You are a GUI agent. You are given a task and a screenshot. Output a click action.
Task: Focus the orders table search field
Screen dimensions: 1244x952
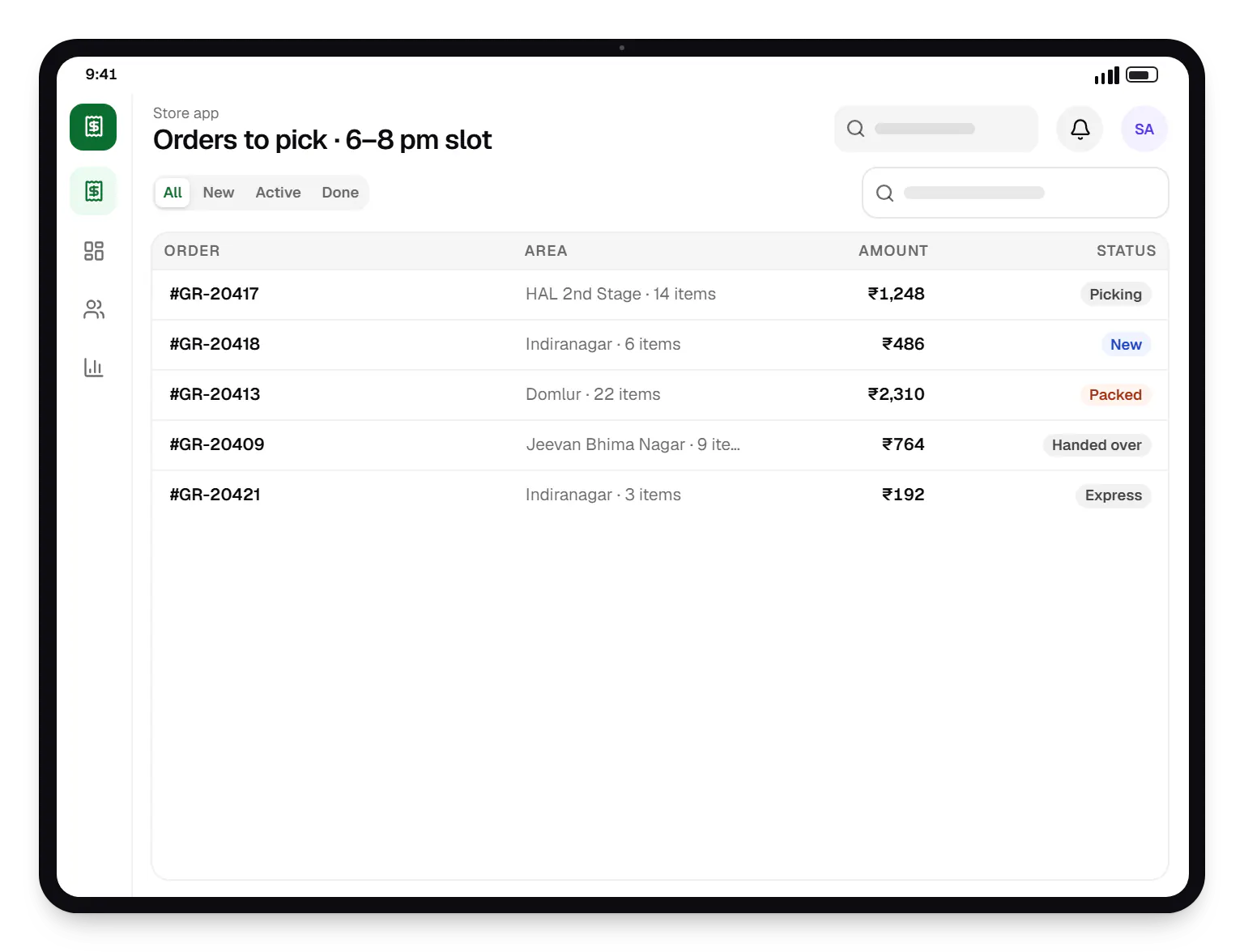1016,193
